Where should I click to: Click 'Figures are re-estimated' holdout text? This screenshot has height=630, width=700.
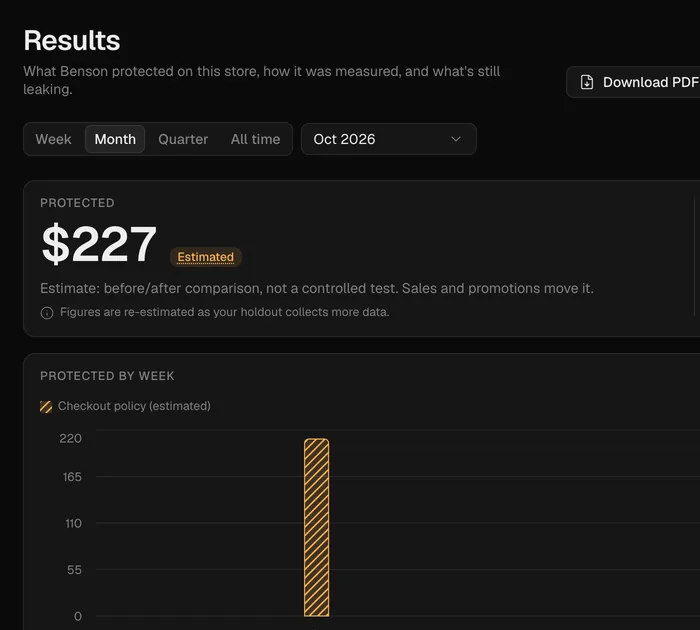225,312
